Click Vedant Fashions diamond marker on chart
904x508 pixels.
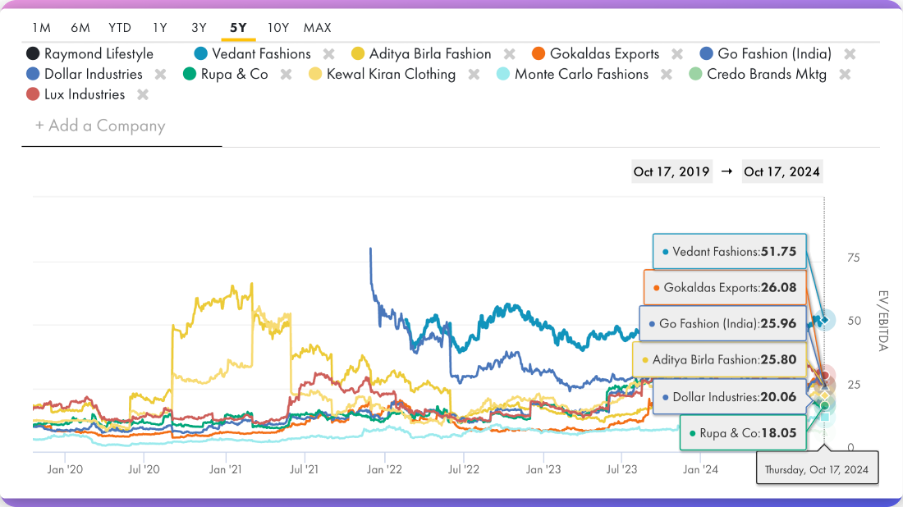[825, 320]
